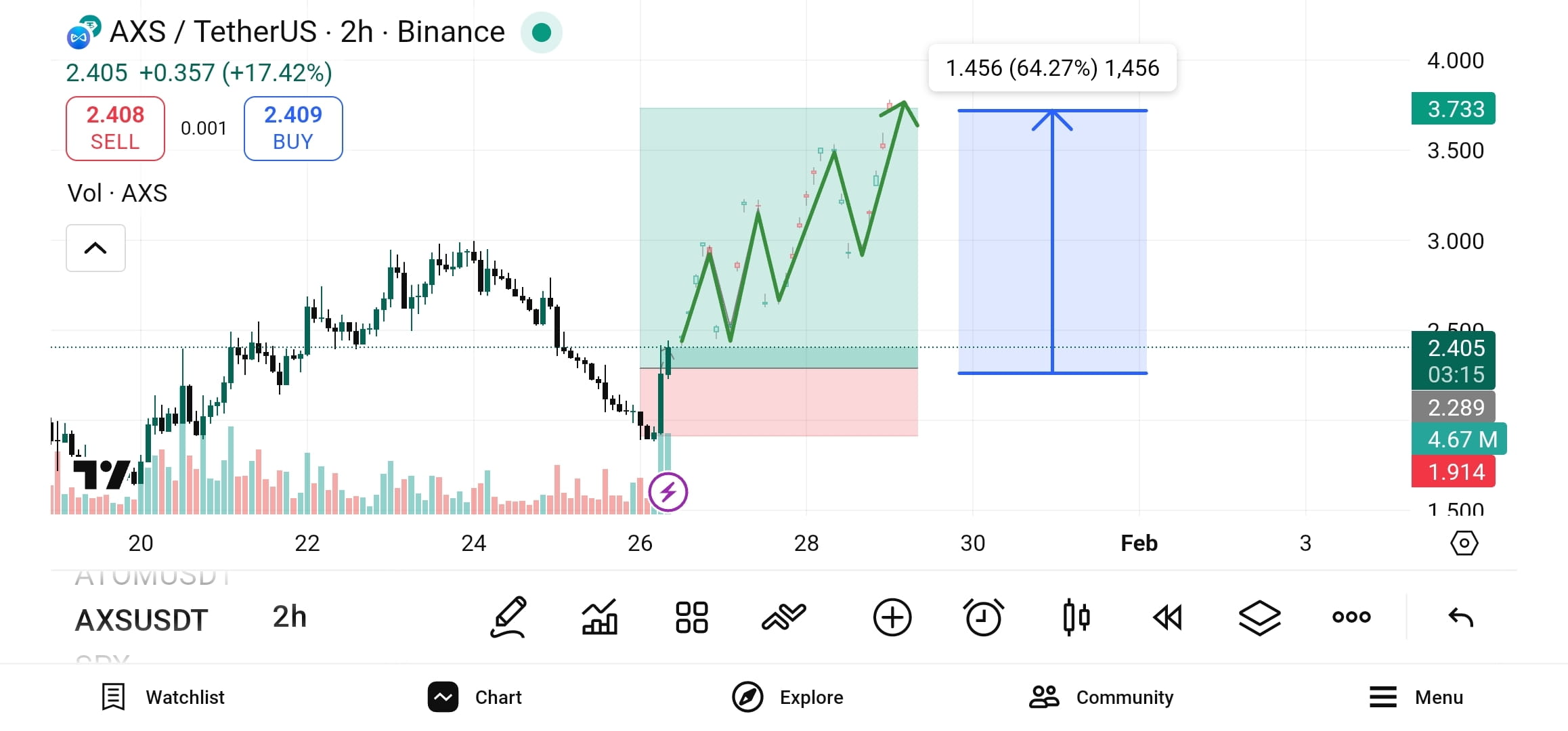Tap the 2.408 SELL button
The image size is (1568, 731).
(x=115, y=128)
